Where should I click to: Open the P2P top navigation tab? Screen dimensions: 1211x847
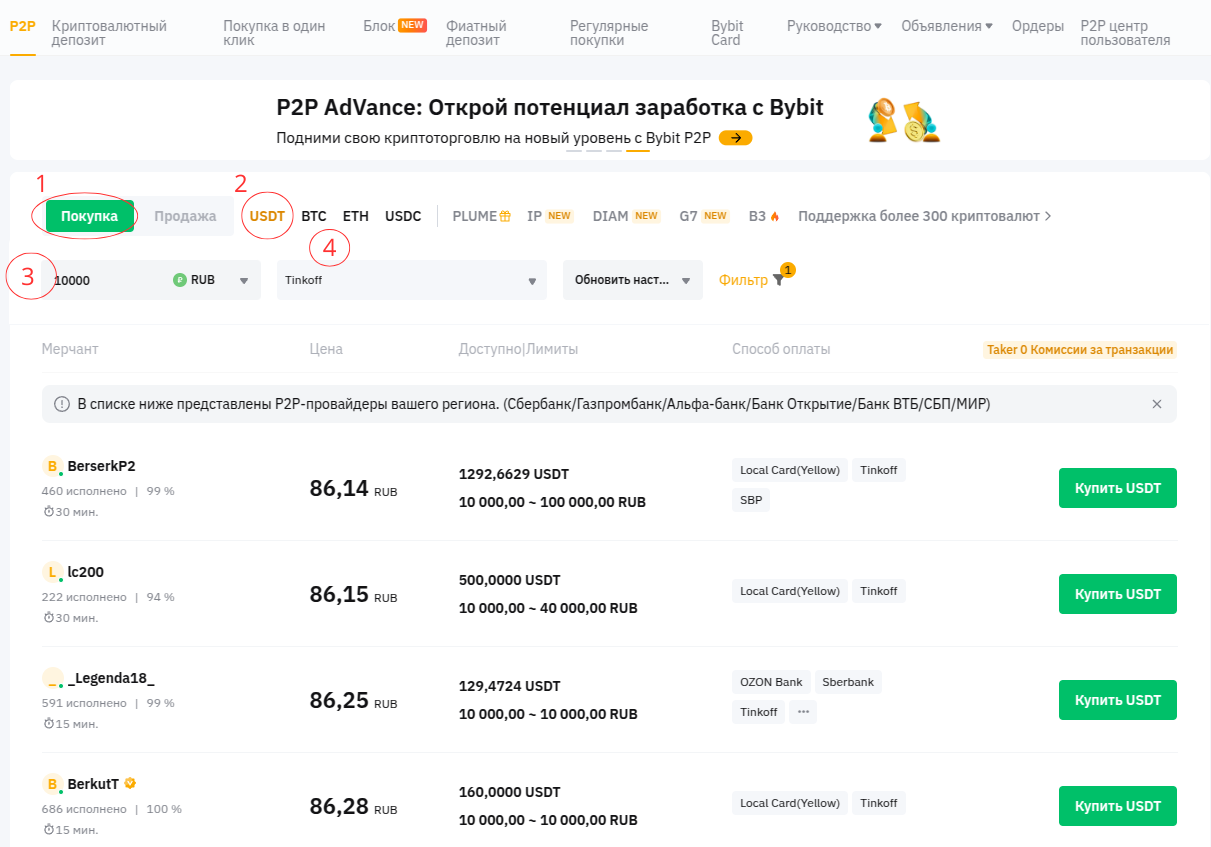point(22,26)
